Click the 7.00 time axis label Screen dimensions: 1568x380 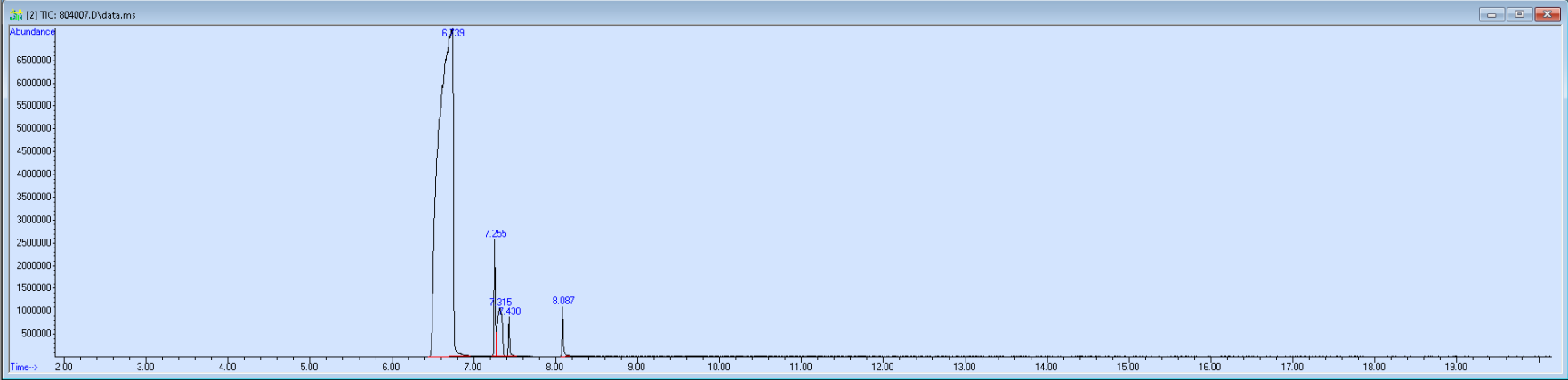click(473, 367)
